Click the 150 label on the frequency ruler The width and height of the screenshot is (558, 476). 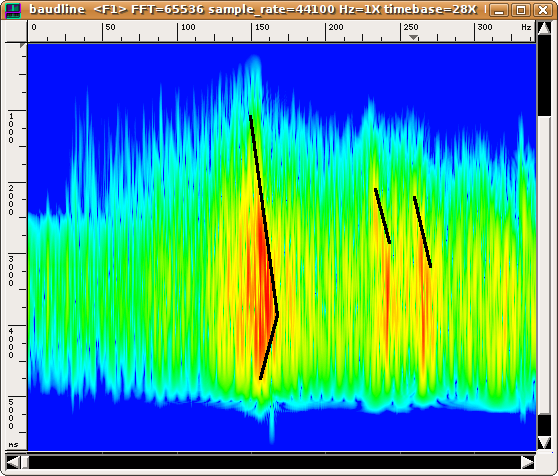262,27
